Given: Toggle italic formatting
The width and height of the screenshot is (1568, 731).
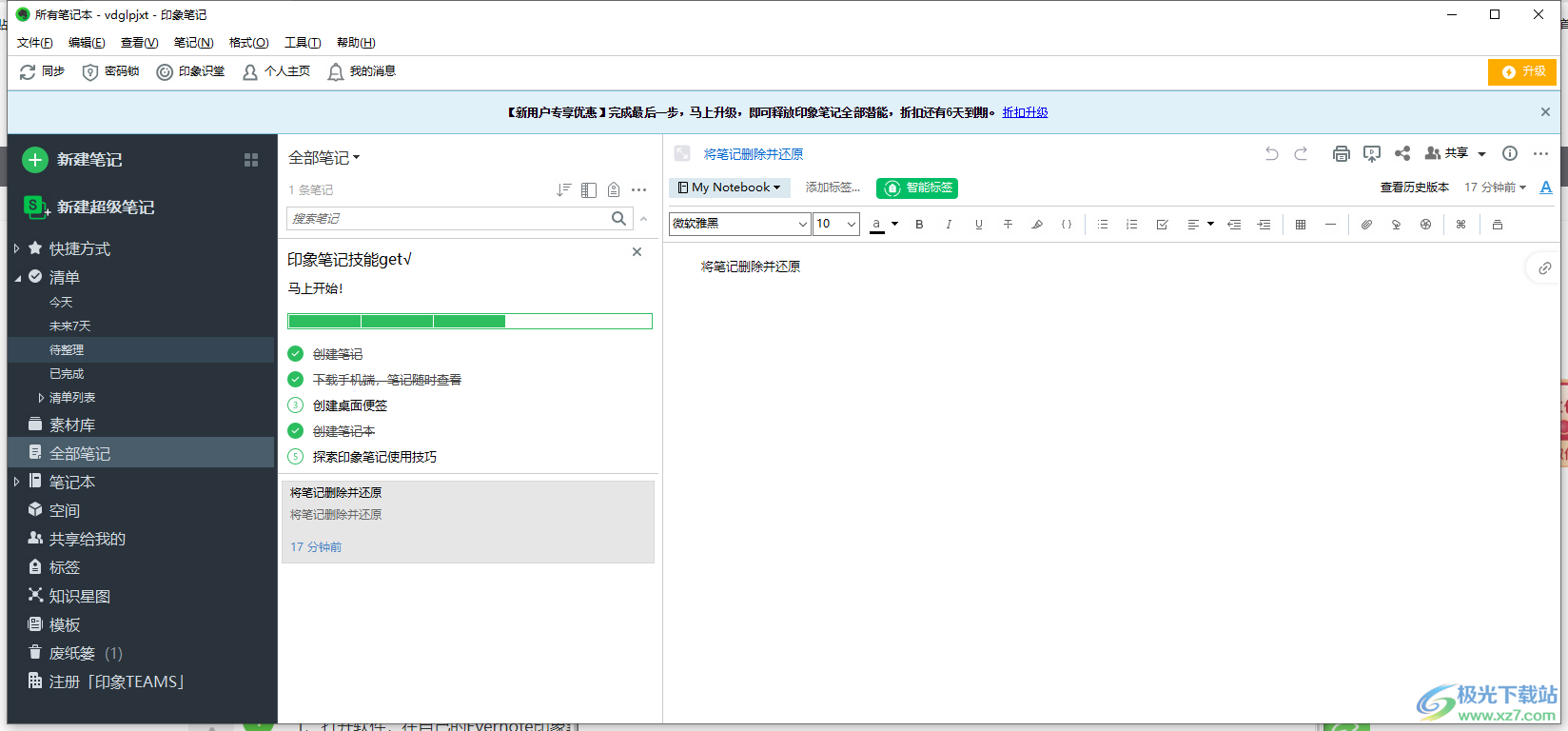Looking at the screenshot, I should [x=949, y=225].
